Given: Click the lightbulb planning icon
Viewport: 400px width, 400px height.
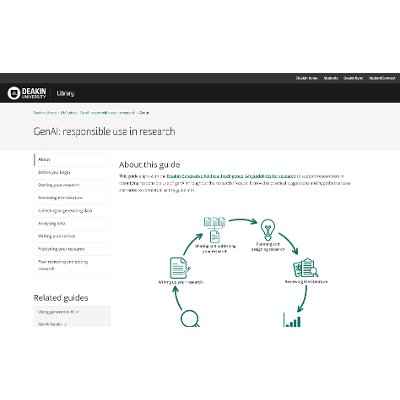Looking at the screenshot, I should (268, 230).
